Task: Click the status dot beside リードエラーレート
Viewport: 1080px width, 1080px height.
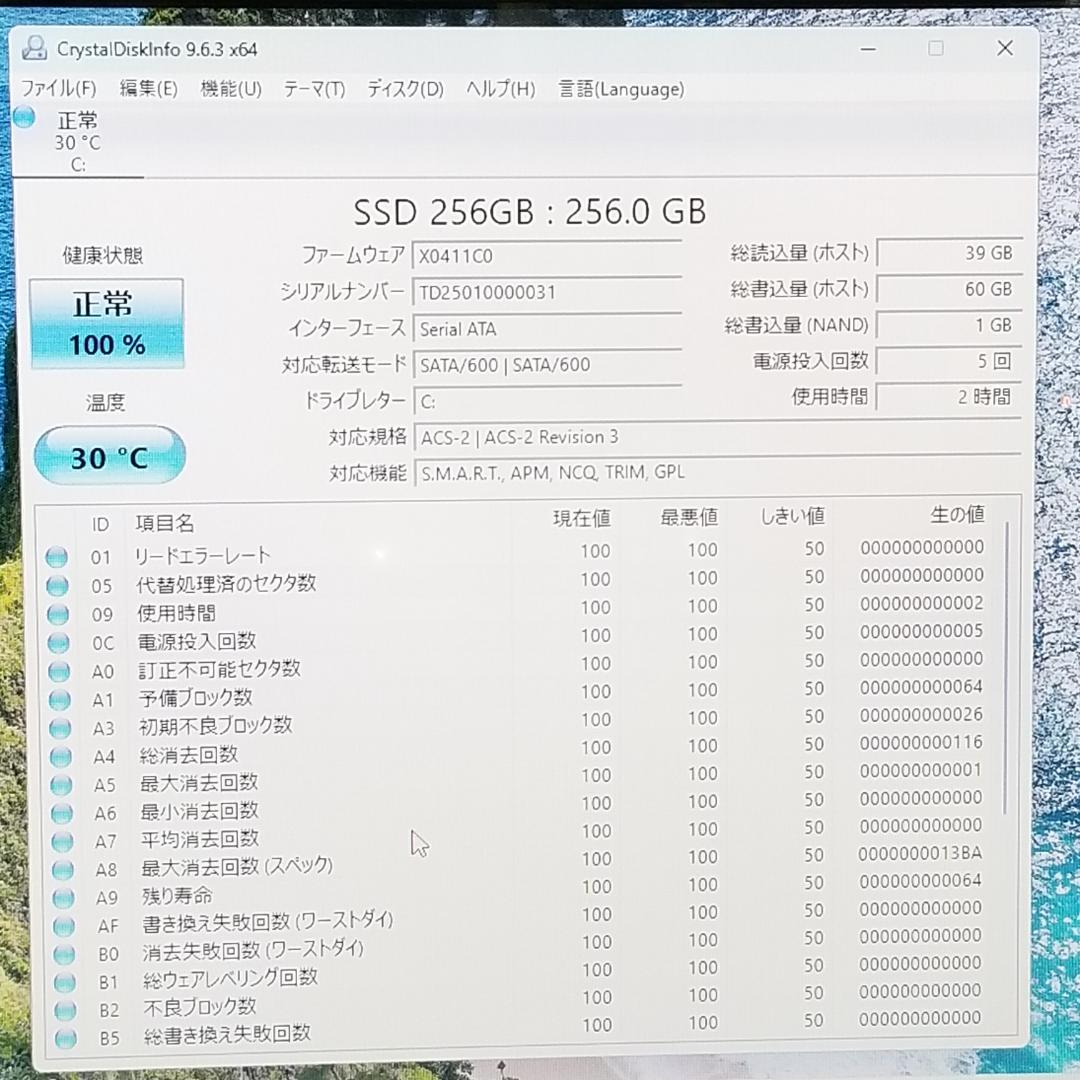Action: pyautogui.click(x=57, y=556)
